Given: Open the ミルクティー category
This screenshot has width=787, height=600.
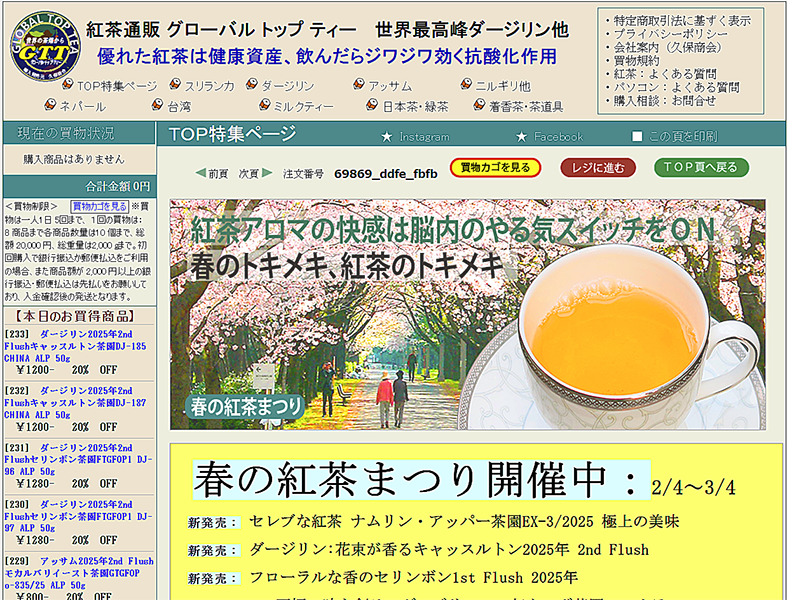Looking at the screenshot, I should pos(303,106).
